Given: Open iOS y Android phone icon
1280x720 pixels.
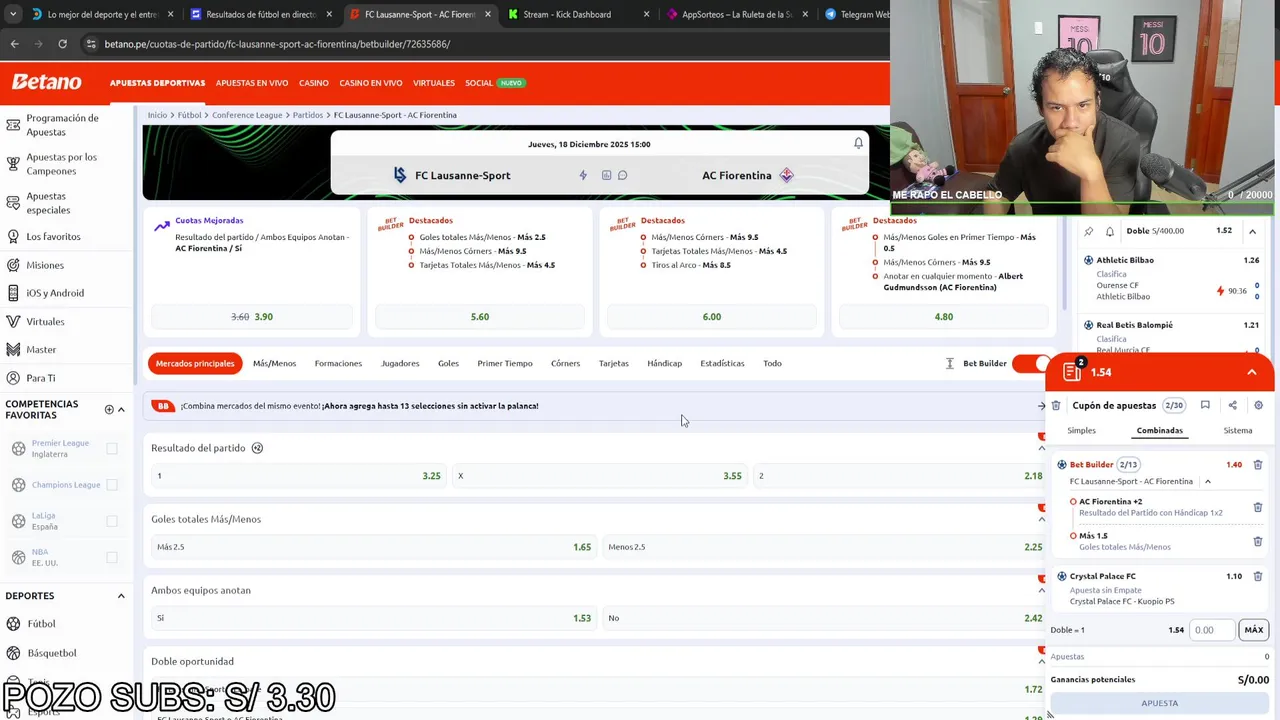Looking at the screenshot, I should click(x=13, y=293).
